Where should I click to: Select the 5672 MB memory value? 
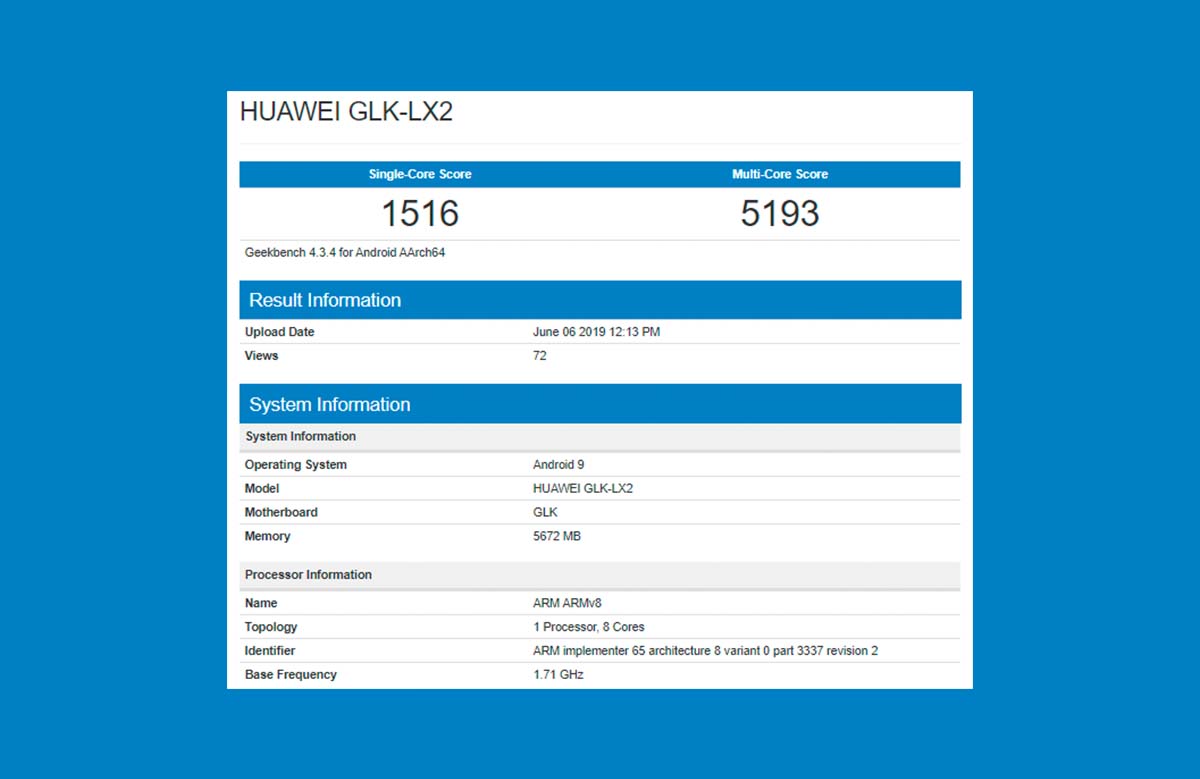pos(557,537)
